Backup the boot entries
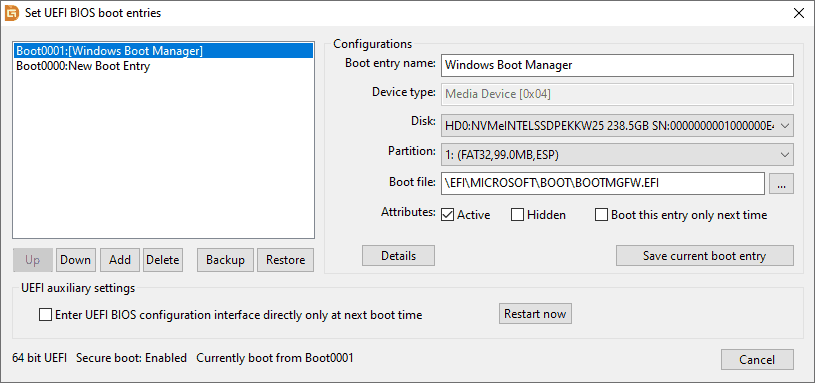The height and width of the screenshot is (383, 815). click(x=225, y=259)
